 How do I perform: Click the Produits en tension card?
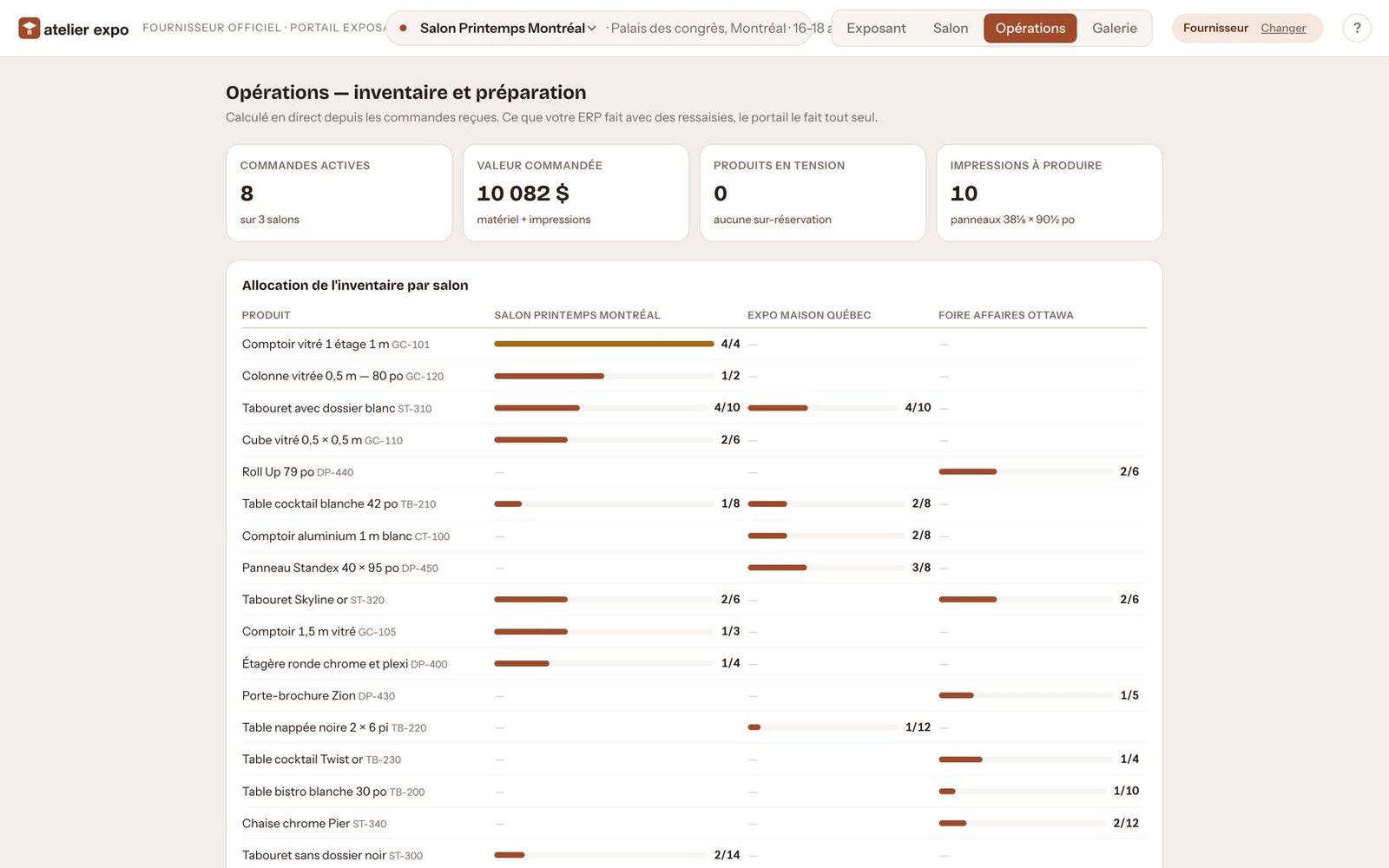pyautogui.click(x=813, y=193)
